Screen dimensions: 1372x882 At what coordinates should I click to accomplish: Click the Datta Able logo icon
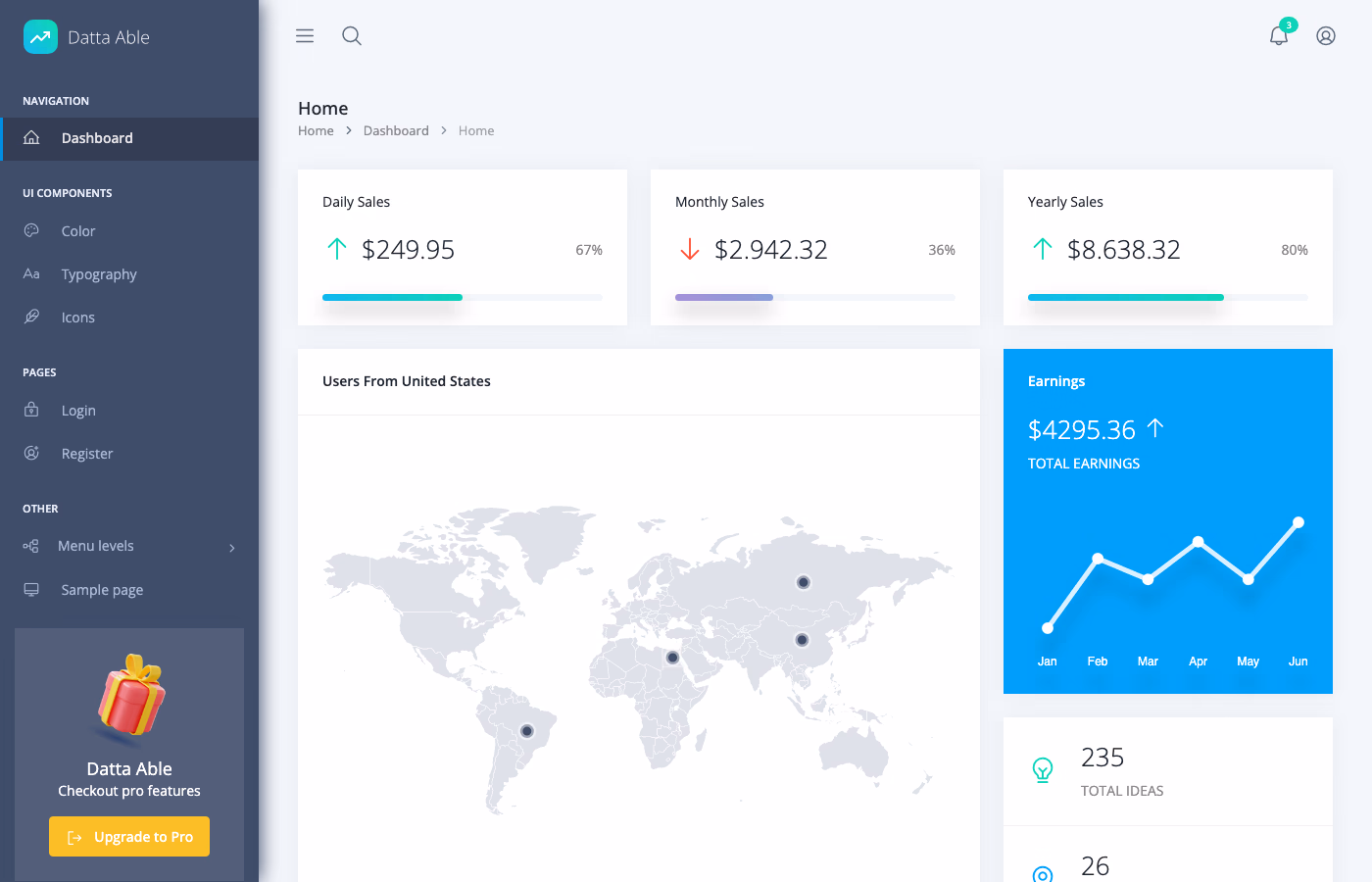[x=40, y=37]
